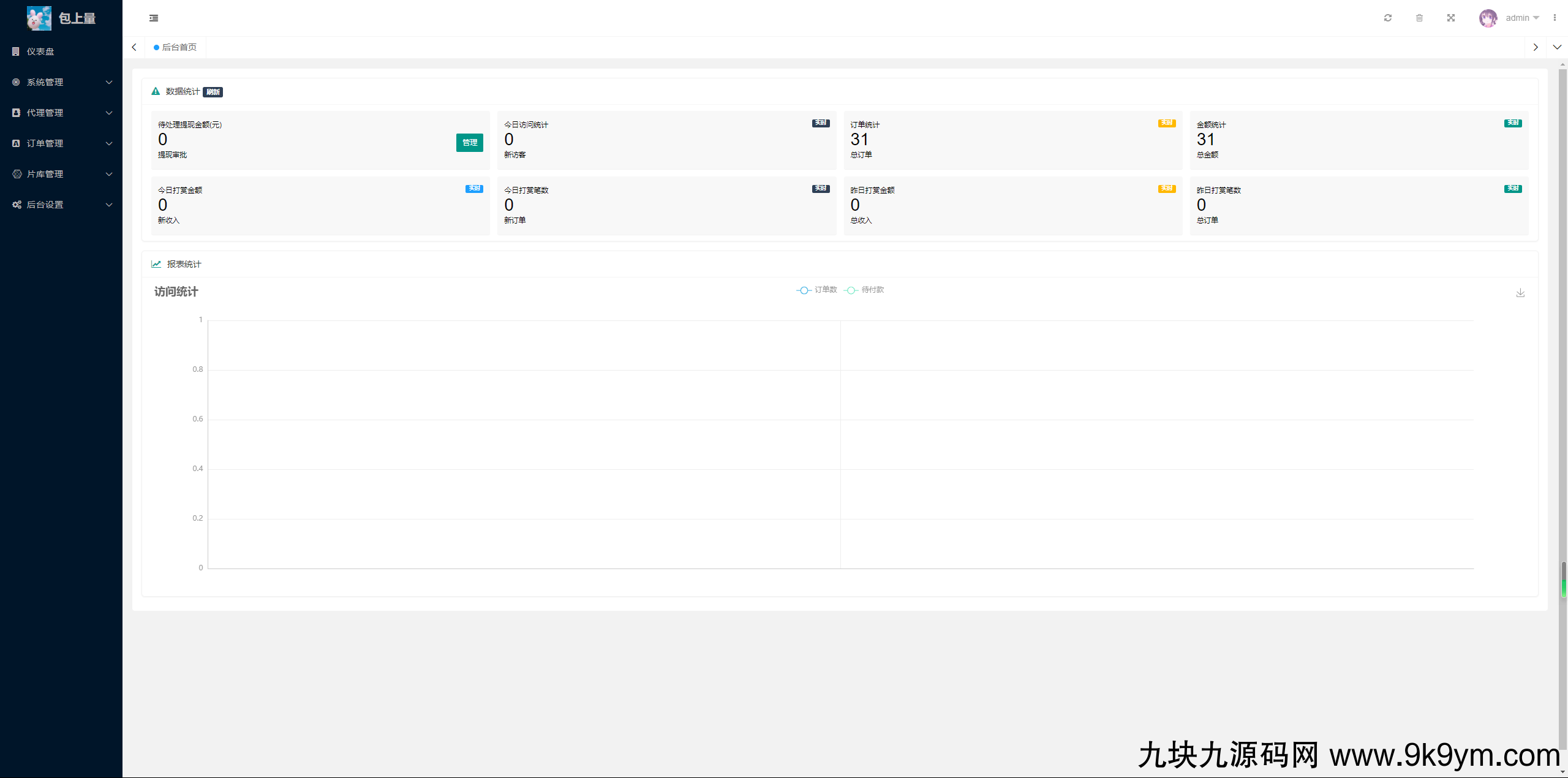Click the 31 value under 订单统计

859,140
